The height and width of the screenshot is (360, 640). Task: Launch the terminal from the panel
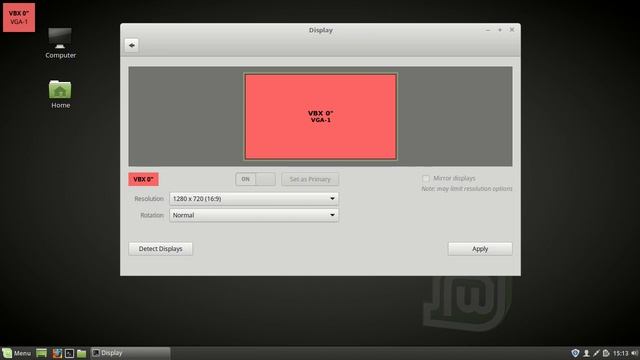[x=69, y=353]
